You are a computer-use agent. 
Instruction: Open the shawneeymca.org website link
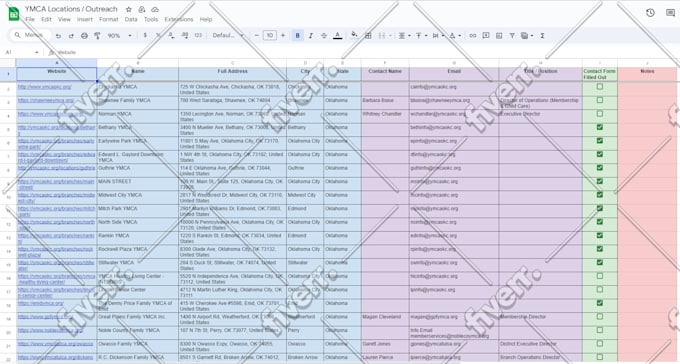pyautogui.click(x=46, y=100)
